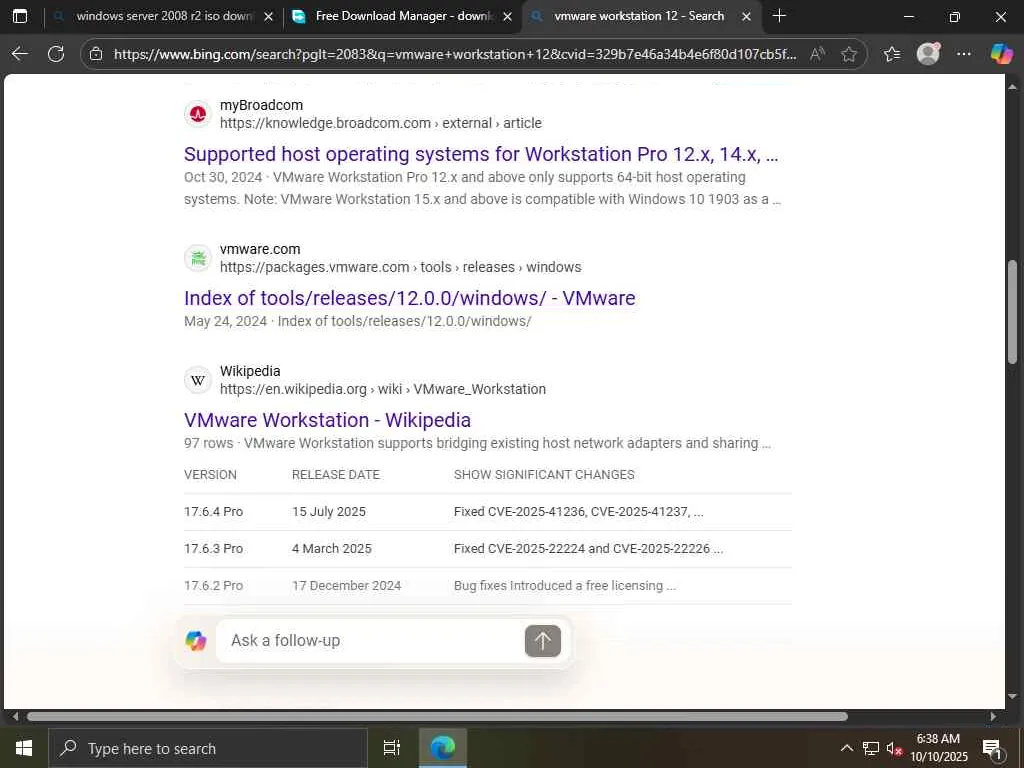Click the 17 December 2024 release date
Image resolution: width=1024 pixels, height=768 pixels.
click(346, 586)
